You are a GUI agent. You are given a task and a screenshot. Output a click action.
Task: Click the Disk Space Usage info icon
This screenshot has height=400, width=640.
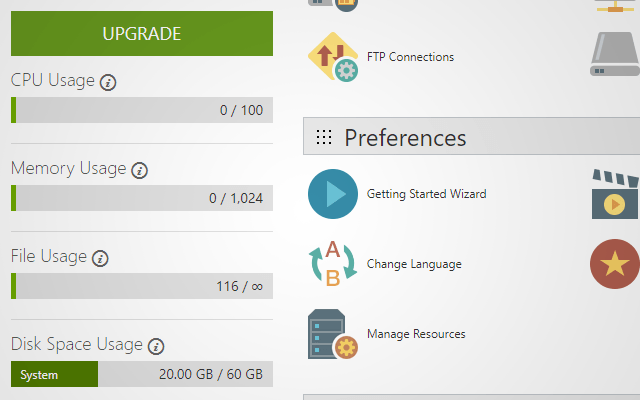click(x=156, y=347)
